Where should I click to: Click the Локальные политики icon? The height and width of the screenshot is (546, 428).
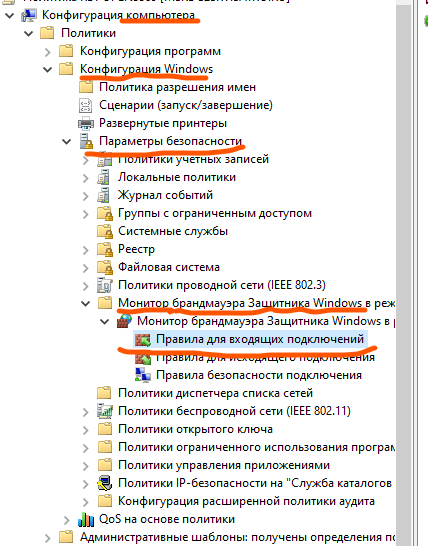coord(104,177)
